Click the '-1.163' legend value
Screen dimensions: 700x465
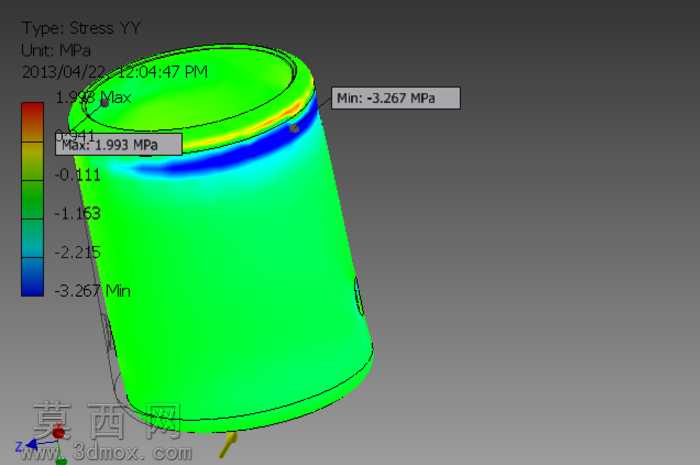click(x=78, y=214)
